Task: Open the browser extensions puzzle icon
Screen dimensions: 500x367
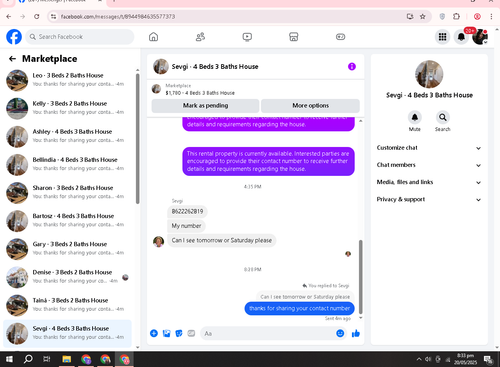Action: pos(456,16)
